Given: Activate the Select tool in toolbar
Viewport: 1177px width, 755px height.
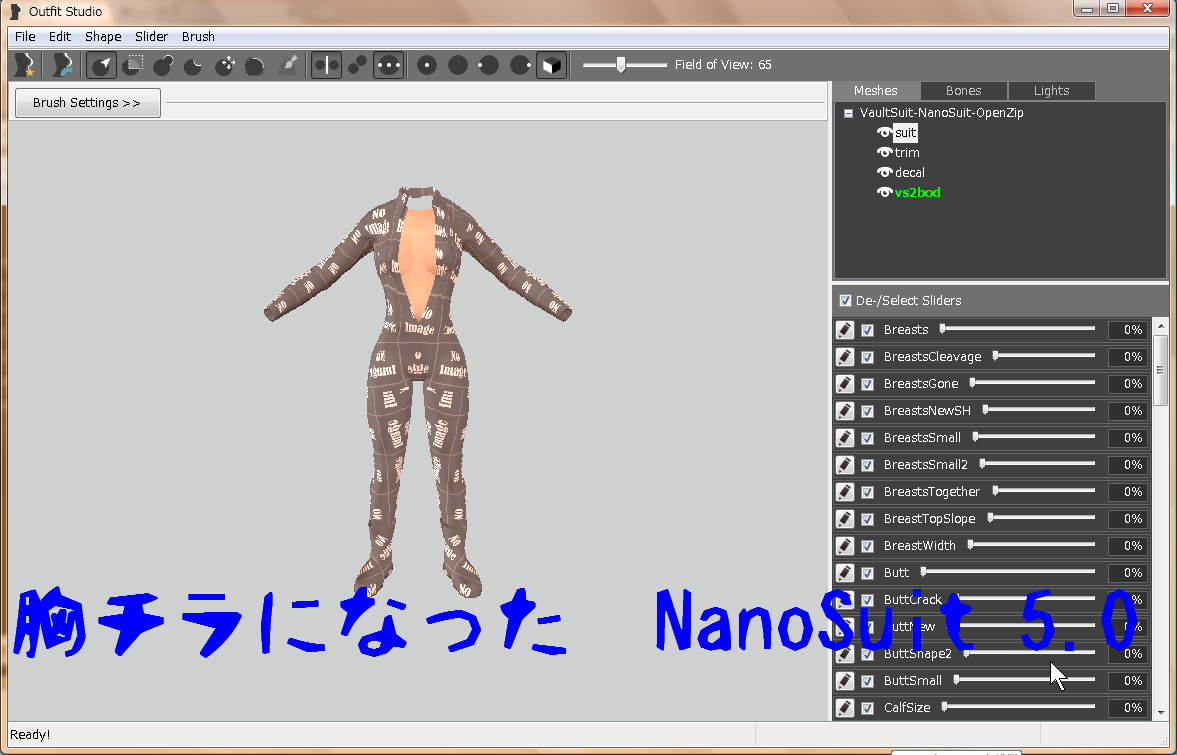Looking at the screenshot, I should click(x=101, y=65).
